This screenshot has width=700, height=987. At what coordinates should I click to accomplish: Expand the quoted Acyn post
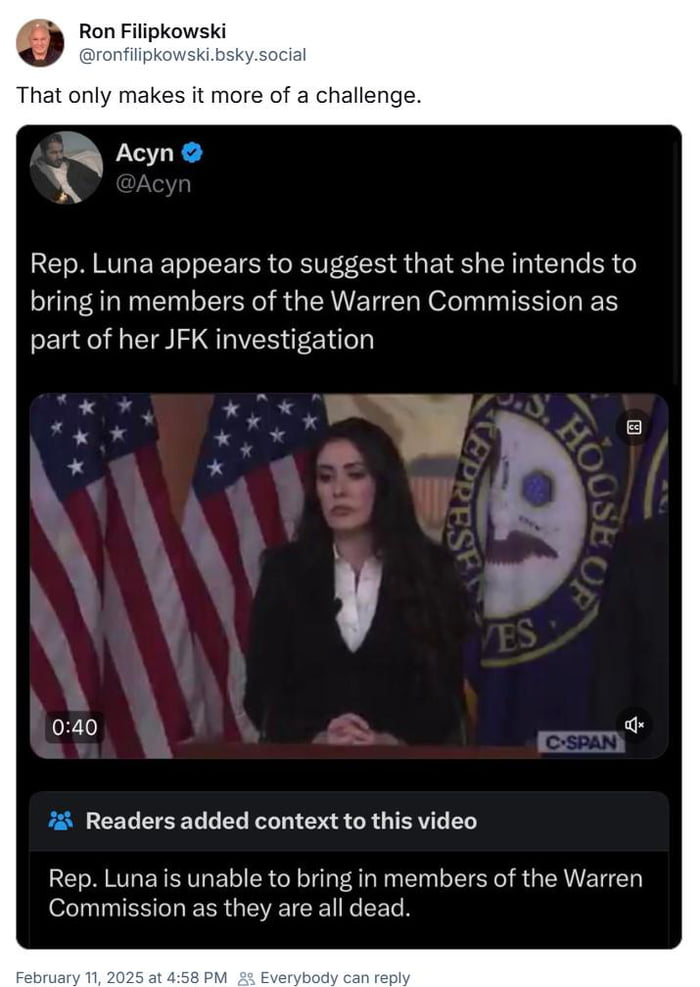click(x=350, y=300)
